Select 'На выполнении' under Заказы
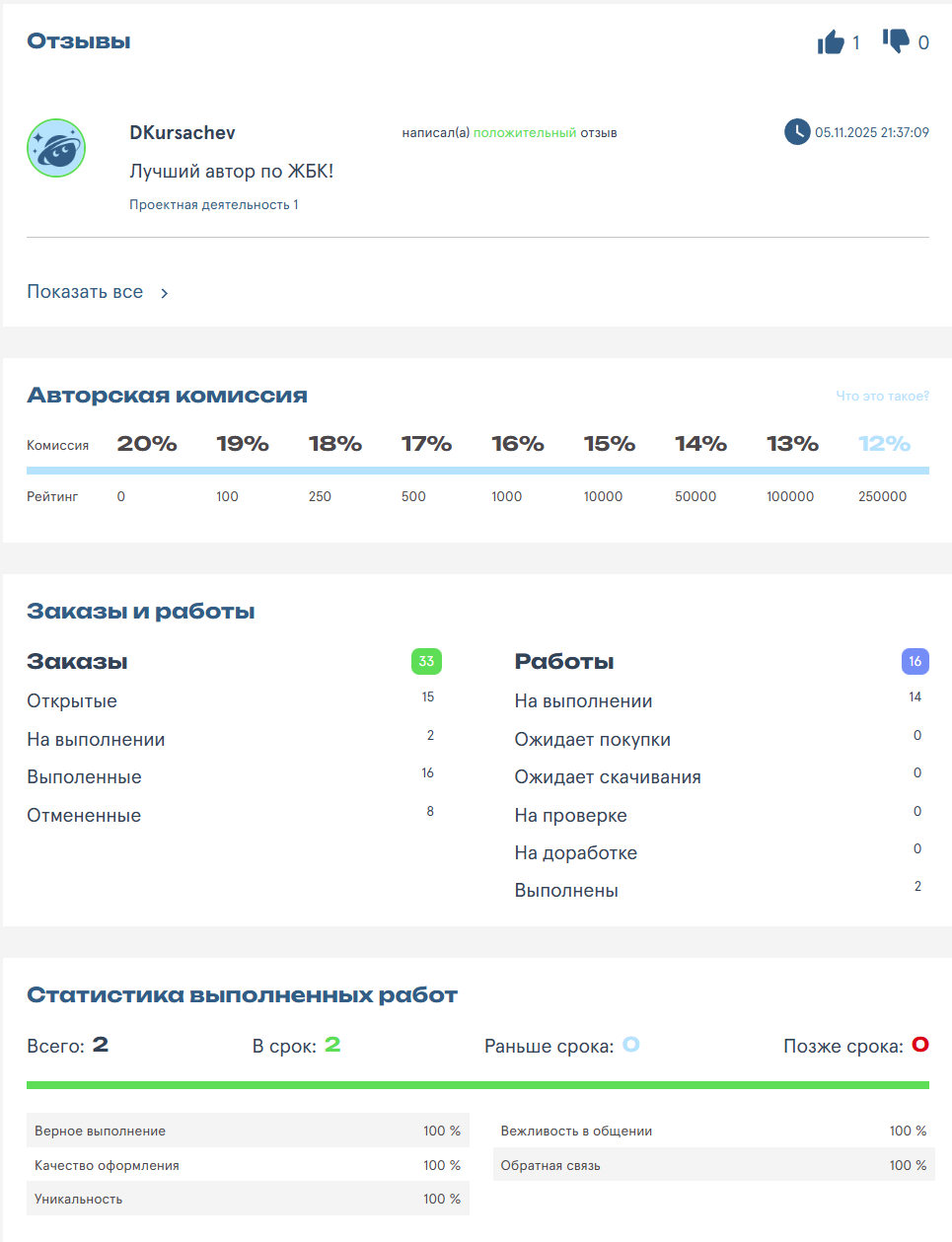This screenshot has width=952, height=1242. [96, 740]
